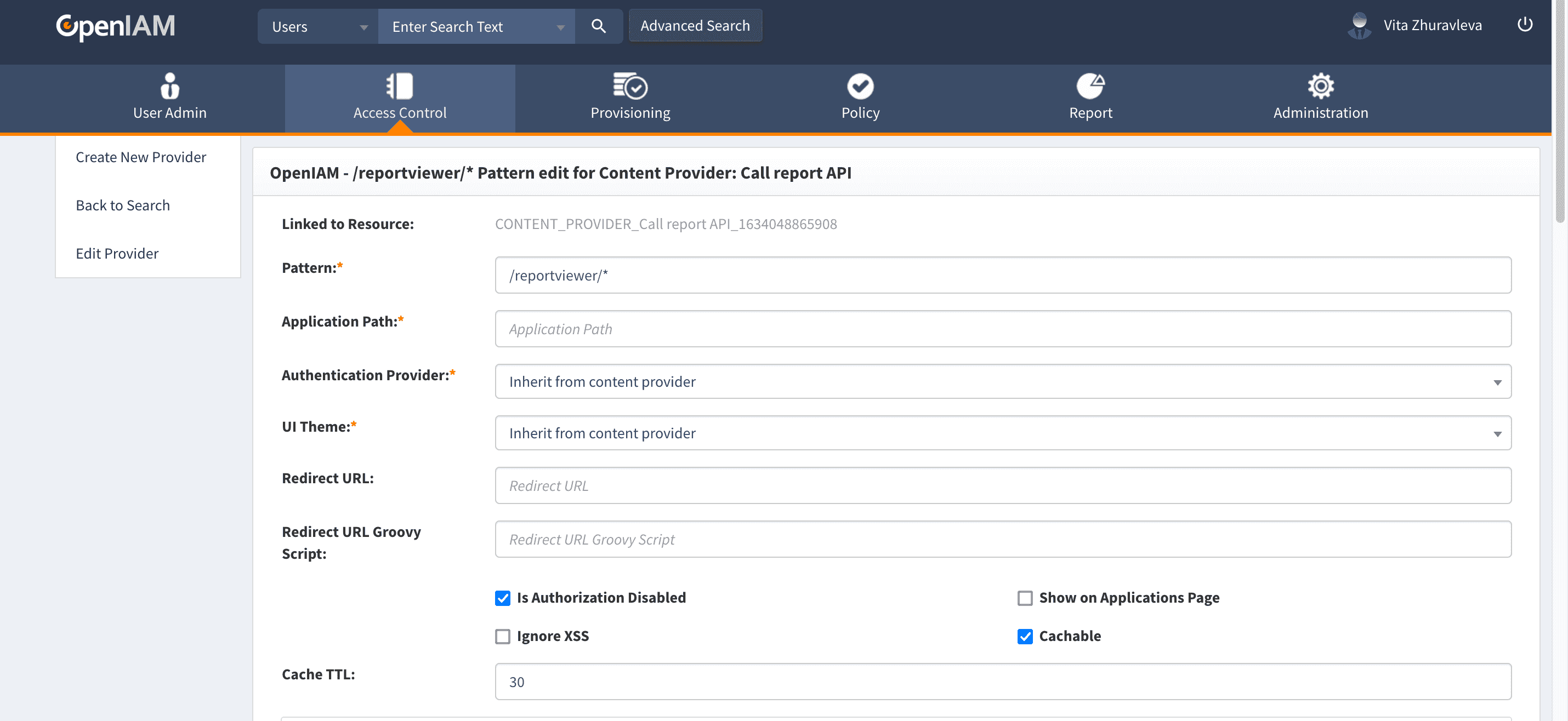Open the Report pie chart icon

click(x=1090, y=87)
